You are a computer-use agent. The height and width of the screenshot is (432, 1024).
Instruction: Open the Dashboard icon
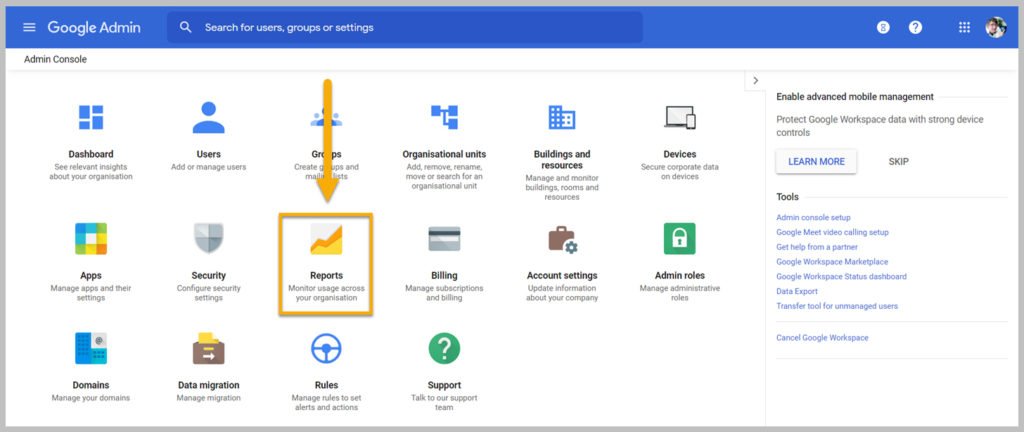pos(91,117)
